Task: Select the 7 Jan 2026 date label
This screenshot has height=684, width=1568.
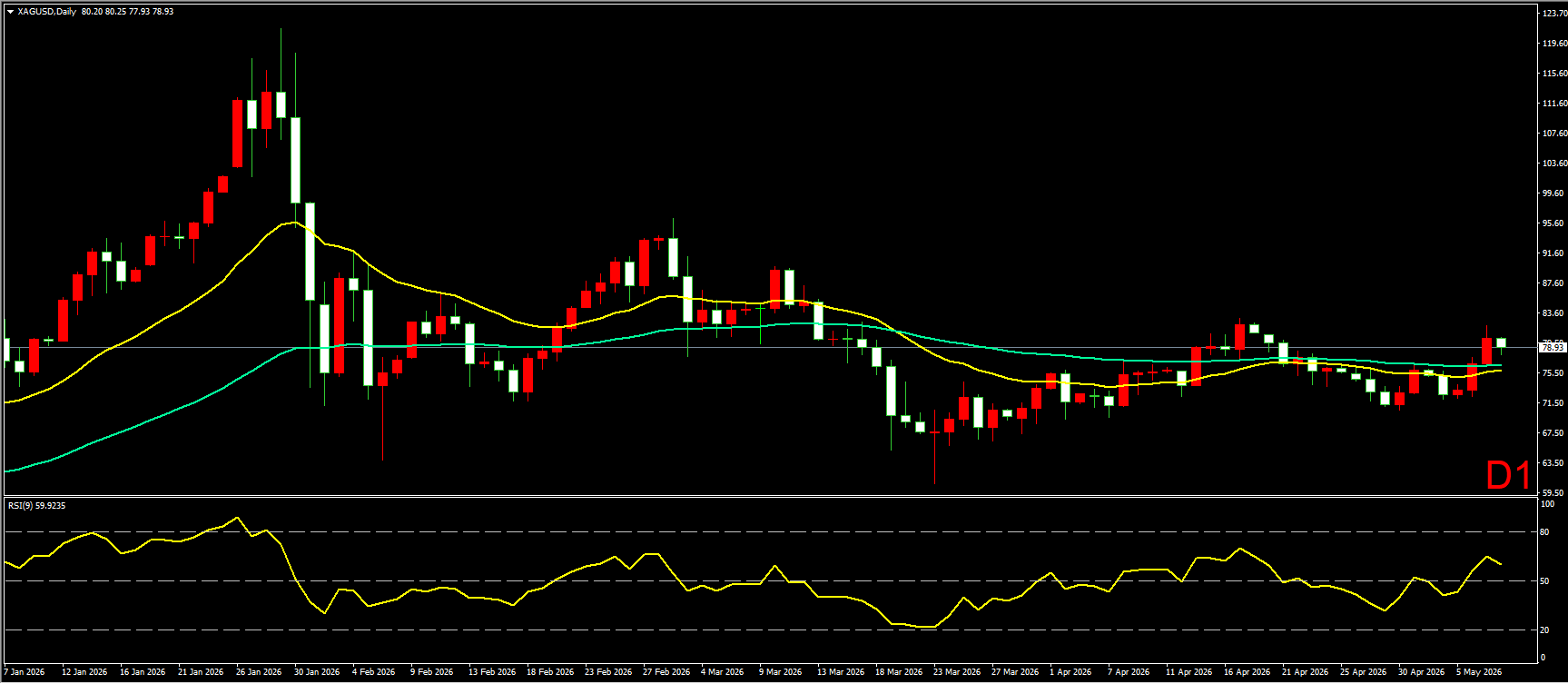Action: tap(25, 672)
